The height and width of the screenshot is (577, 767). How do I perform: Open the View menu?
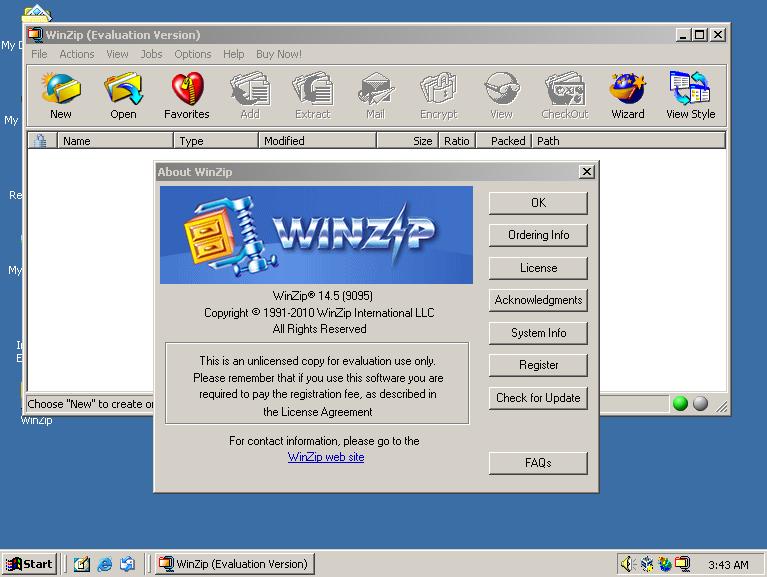pos(117,54)
